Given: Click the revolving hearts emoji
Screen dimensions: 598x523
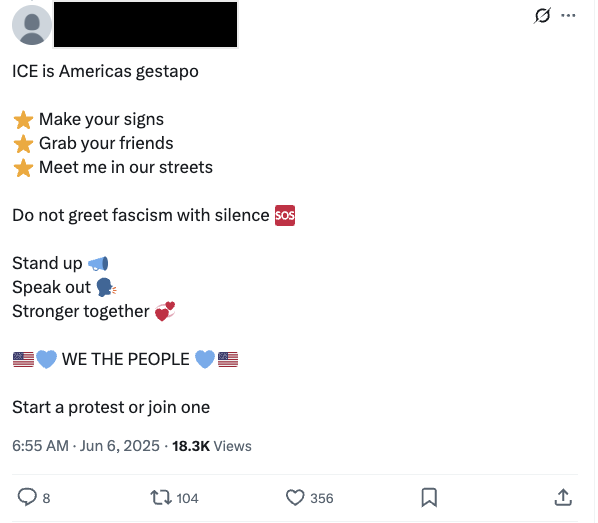Looking at the screenshot, I should (x=165, y=311).
